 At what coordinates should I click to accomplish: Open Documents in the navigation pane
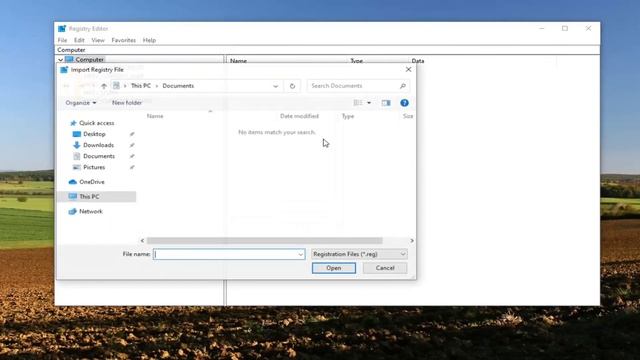pyautogui.click(x=99, y=156)
